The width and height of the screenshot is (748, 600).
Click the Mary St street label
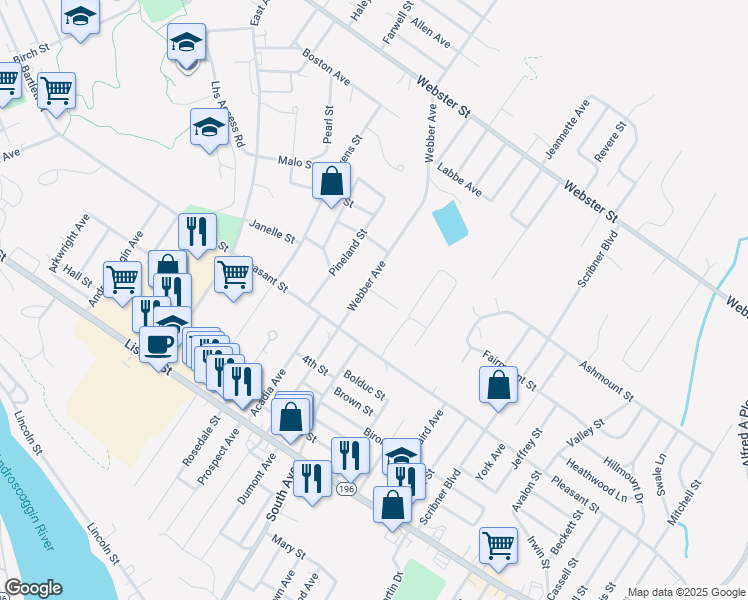coord(289,547)
